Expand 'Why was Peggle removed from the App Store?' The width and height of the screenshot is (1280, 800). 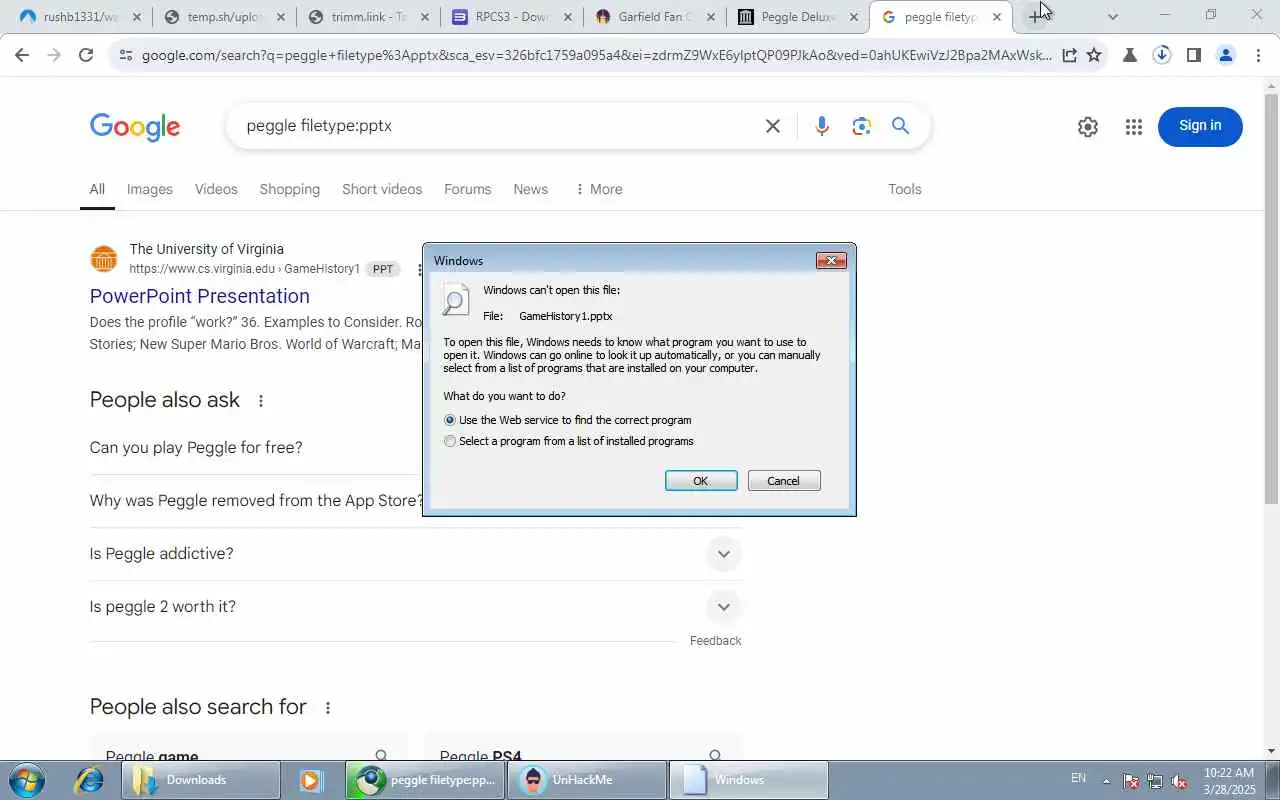[256, 500]
